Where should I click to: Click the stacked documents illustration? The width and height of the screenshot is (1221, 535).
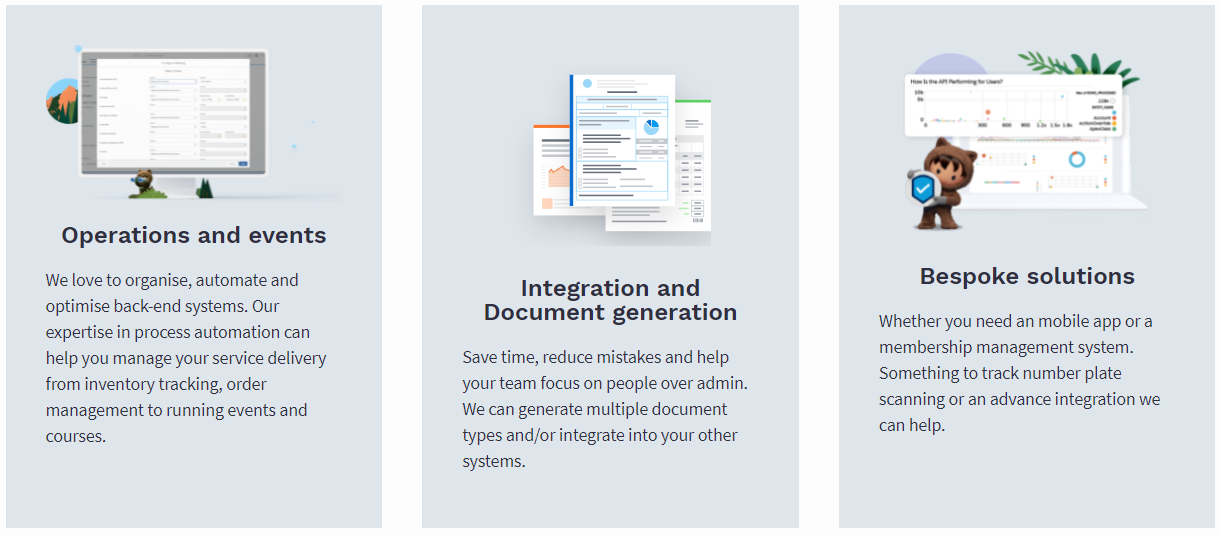coord(622,160)
